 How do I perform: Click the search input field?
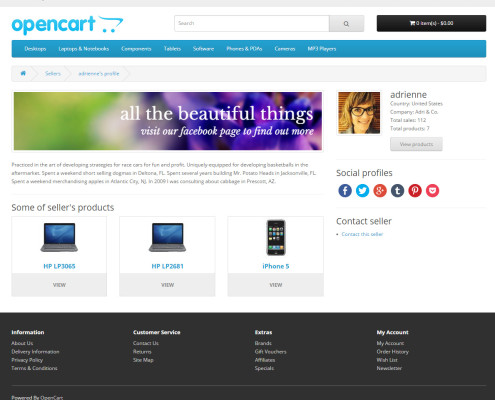coord(252,24)
